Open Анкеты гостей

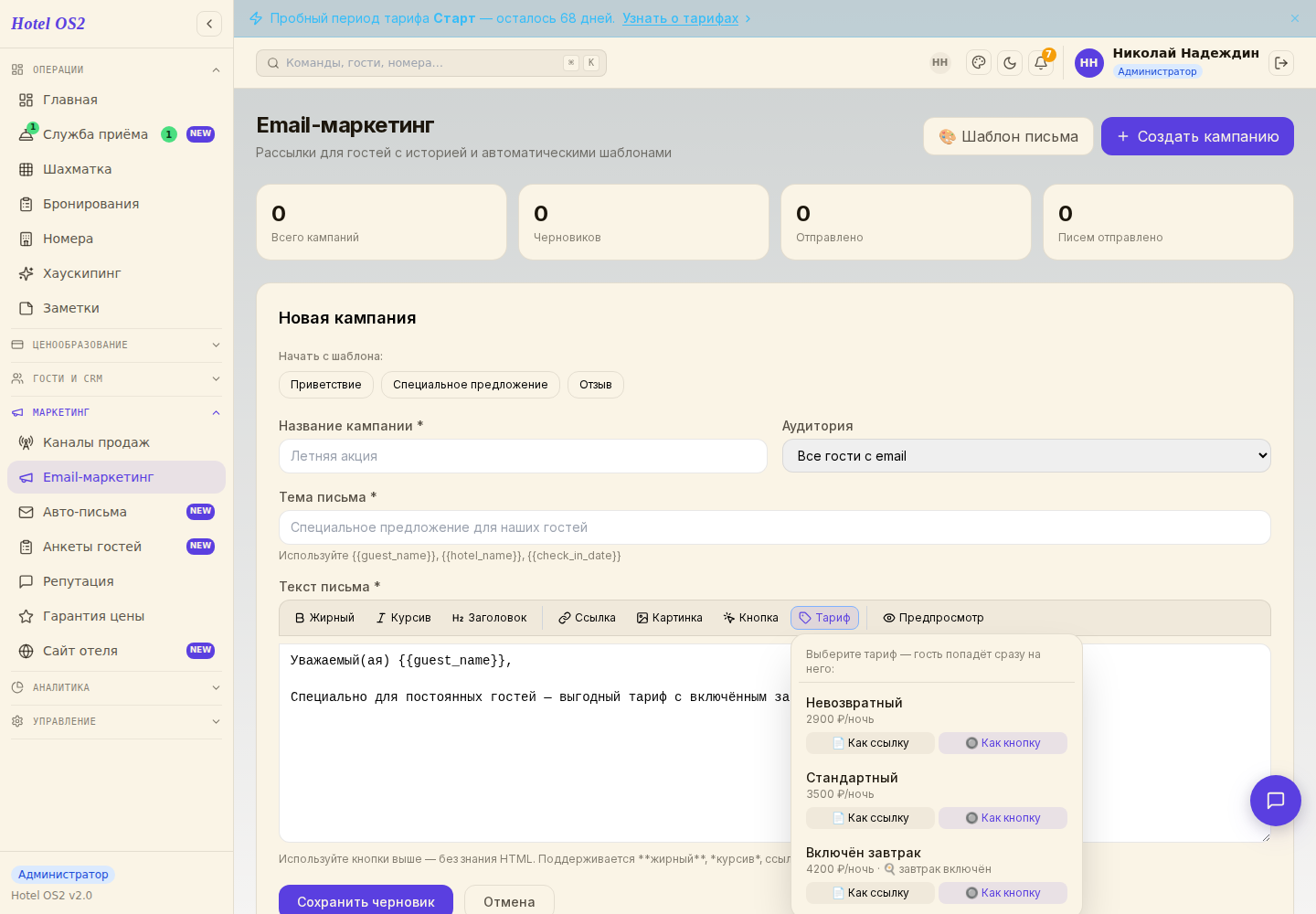[116, 547]
